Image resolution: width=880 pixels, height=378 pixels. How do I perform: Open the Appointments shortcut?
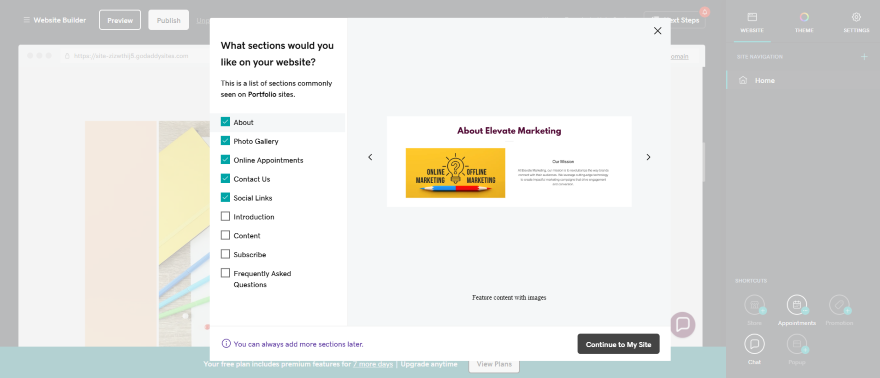pos(797,310)
